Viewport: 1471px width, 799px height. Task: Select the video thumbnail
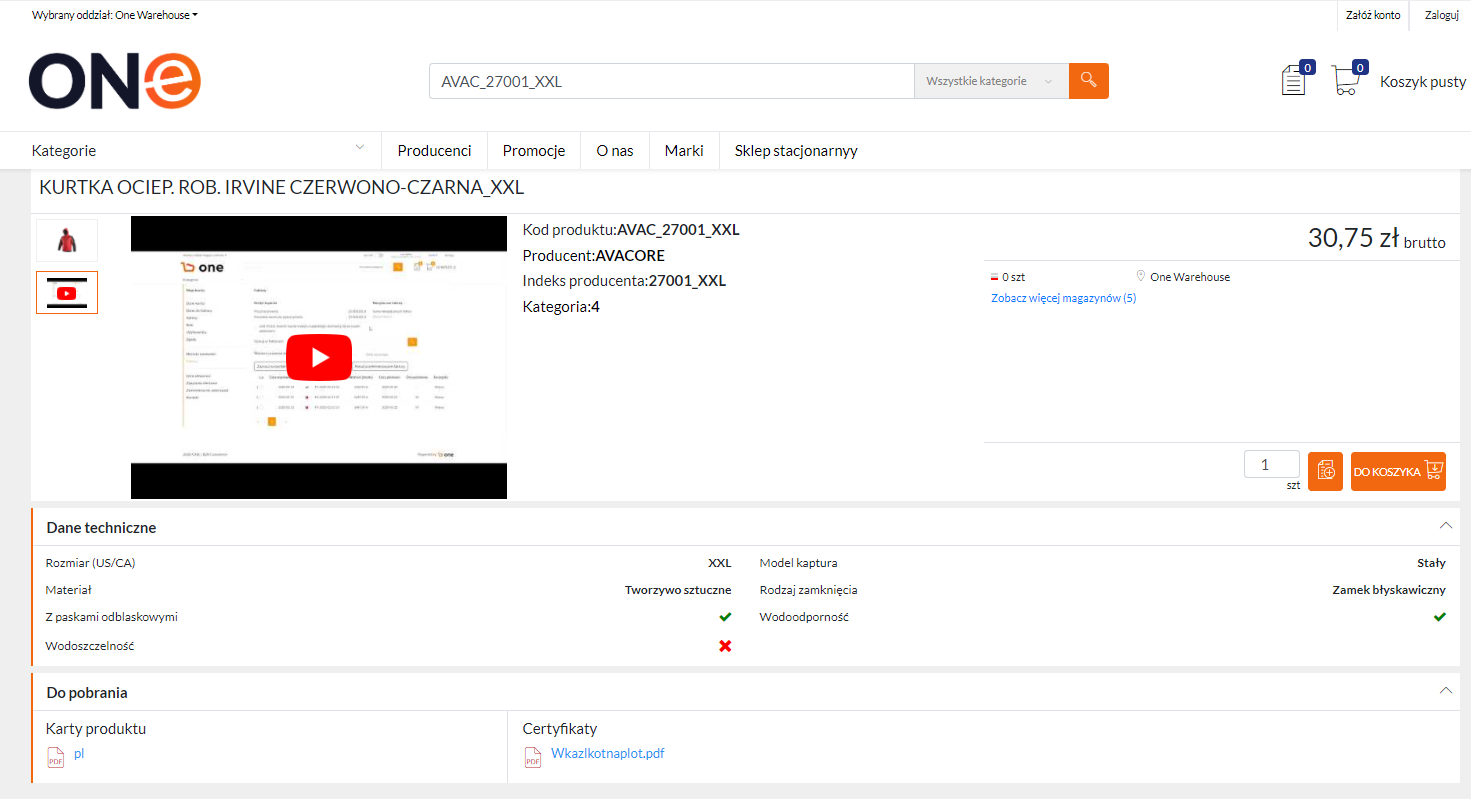(x=67, y=293)
